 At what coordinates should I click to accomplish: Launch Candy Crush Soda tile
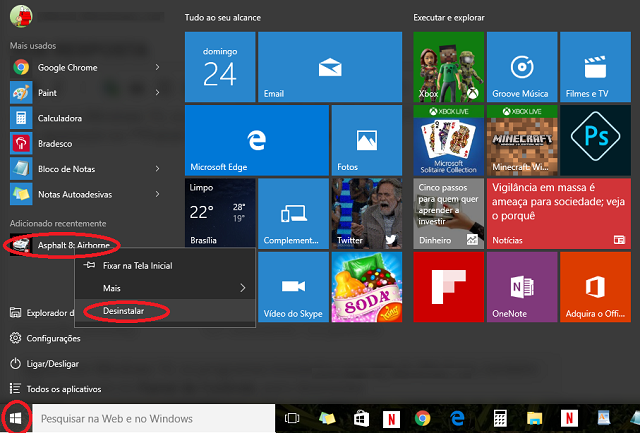point(367,287)
